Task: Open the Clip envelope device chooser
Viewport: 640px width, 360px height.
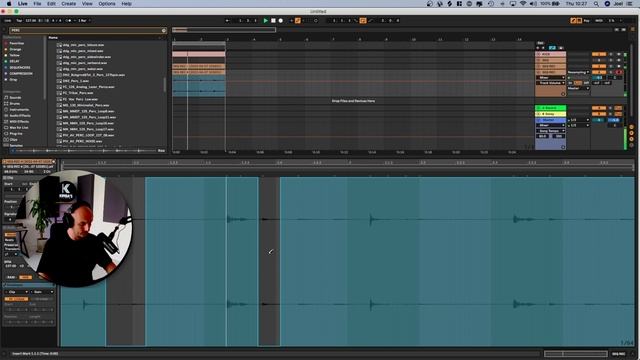Action: pyautogui.click(x=17, y=292)
